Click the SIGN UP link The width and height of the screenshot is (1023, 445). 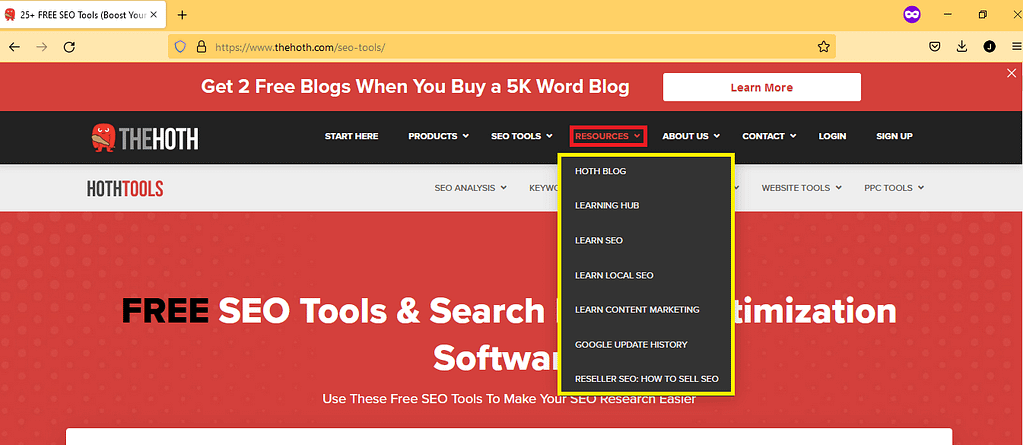coord(894,136)
